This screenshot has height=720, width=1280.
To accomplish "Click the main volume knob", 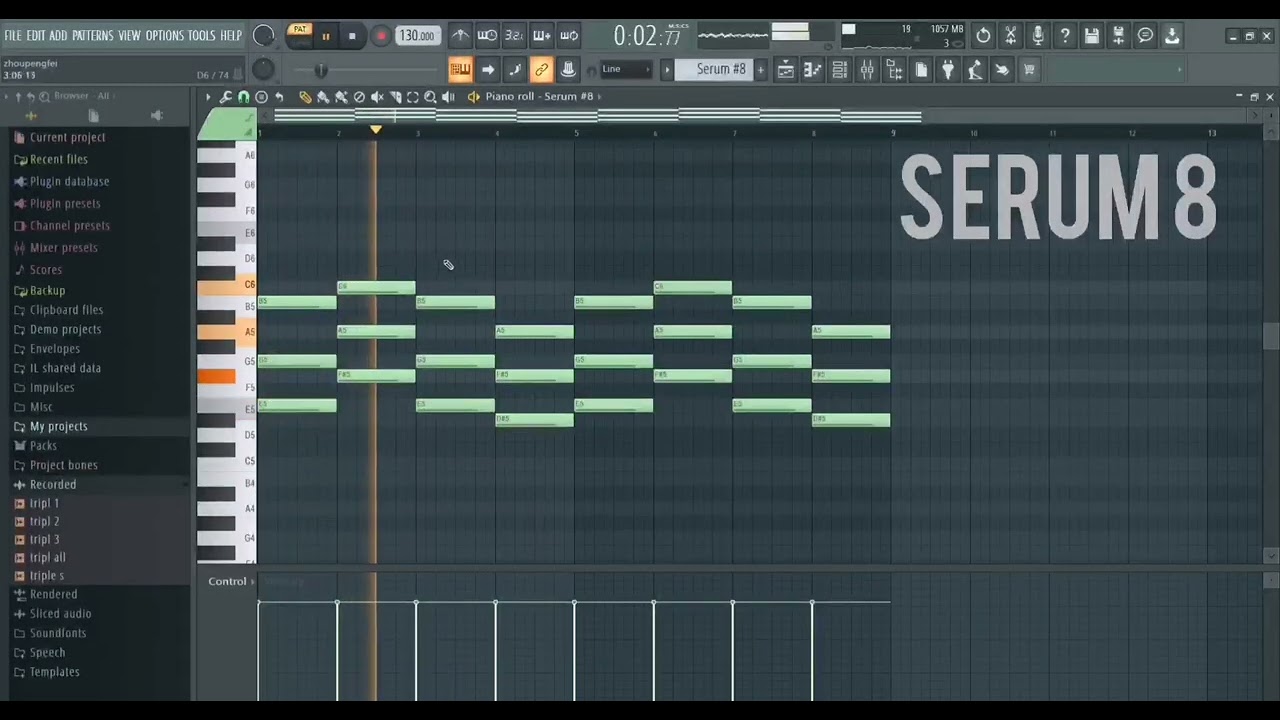I will coord(264,36).
